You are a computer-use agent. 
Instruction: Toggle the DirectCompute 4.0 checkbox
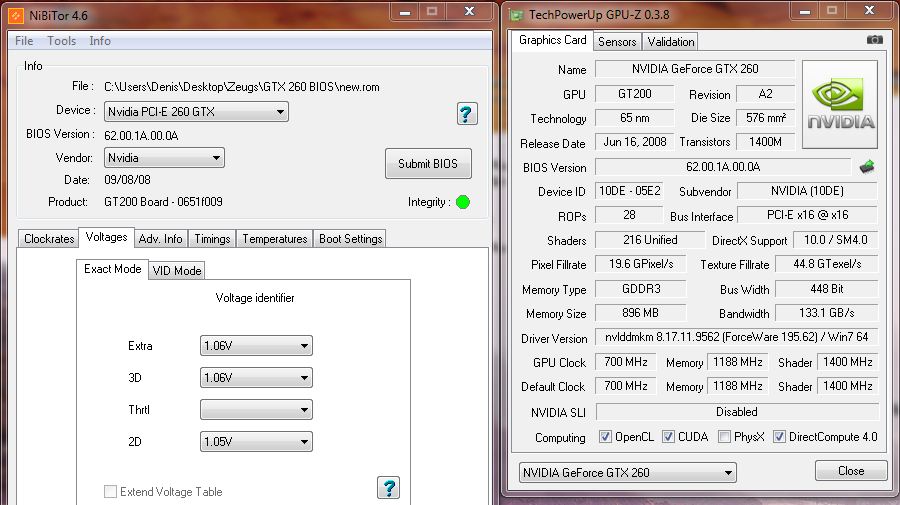pyautogui.click(x=779, y=437)
